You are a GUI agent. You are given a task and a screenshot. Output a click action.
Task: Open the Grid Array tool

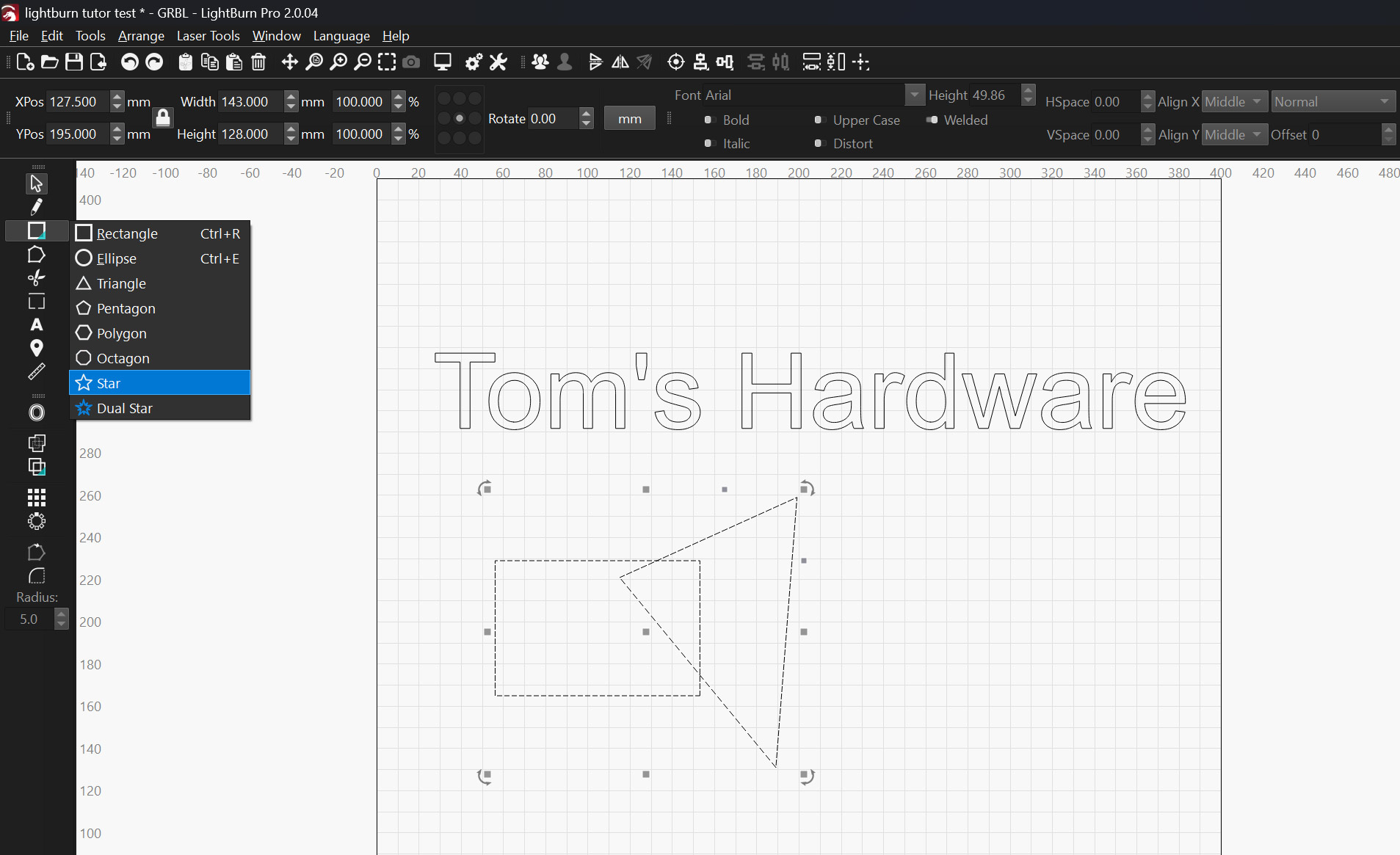36,498
